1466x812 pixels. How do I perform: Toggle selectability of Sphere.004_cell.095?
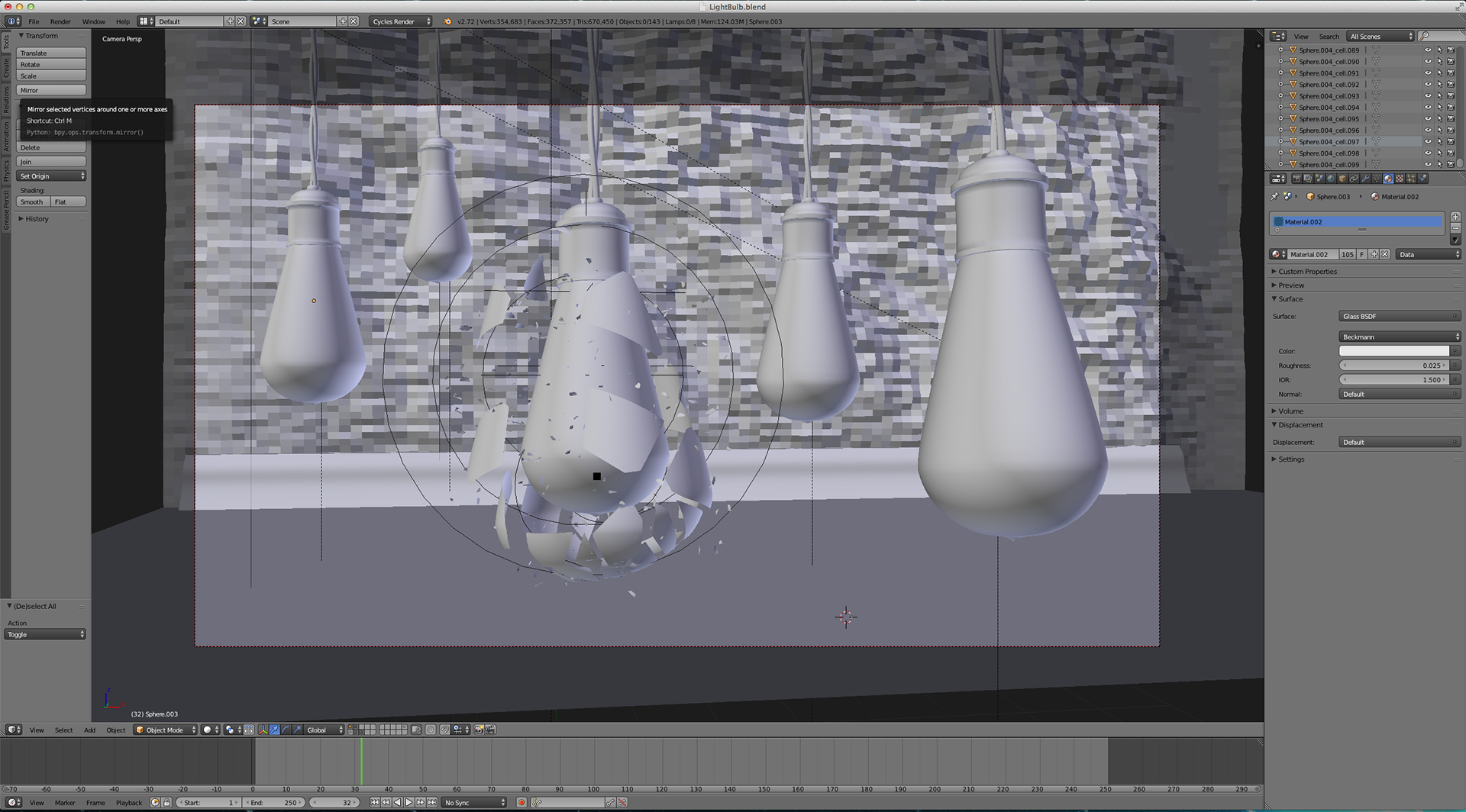pyautogui.click(x=1439, y=119)
